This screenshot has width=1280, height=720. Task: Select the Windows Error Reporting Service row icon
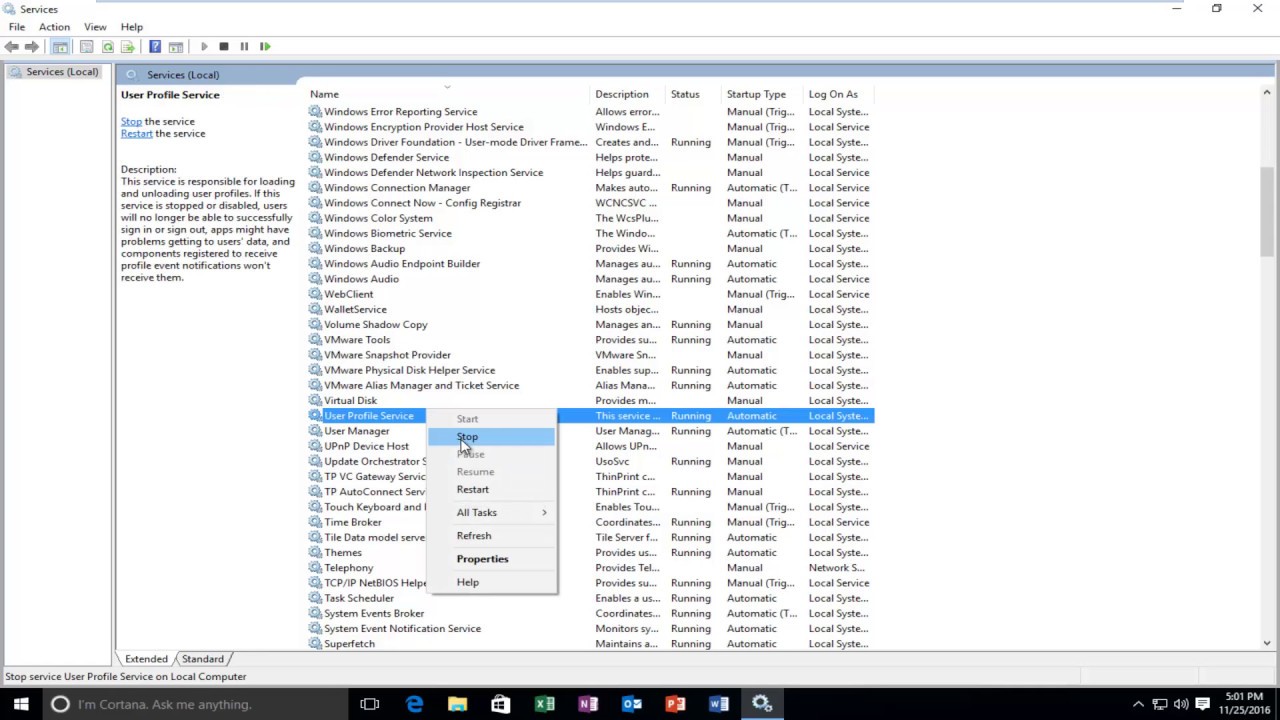[315, 112]
